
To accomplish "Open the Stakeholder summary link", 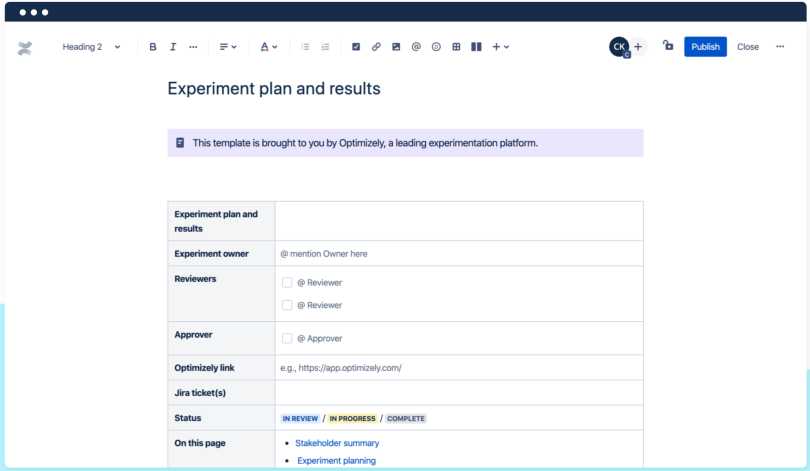I will click(337, 443).
